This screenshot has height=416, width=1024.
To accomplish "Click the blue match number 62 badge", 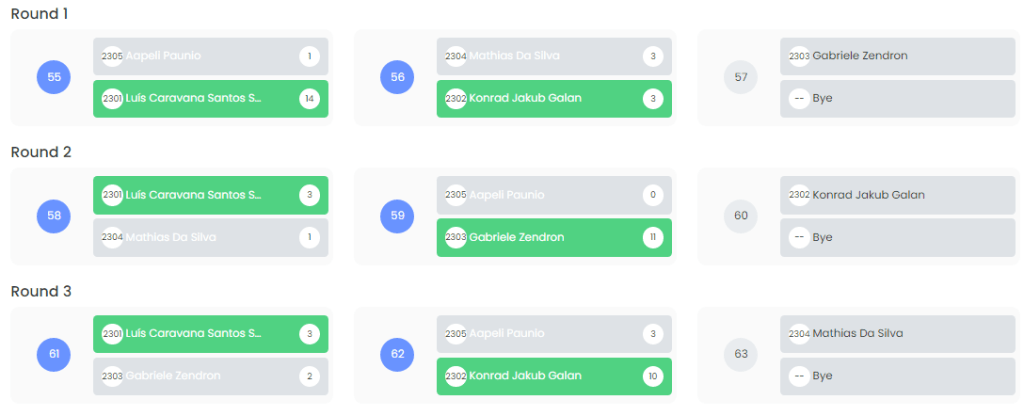I will coord(398,354).
